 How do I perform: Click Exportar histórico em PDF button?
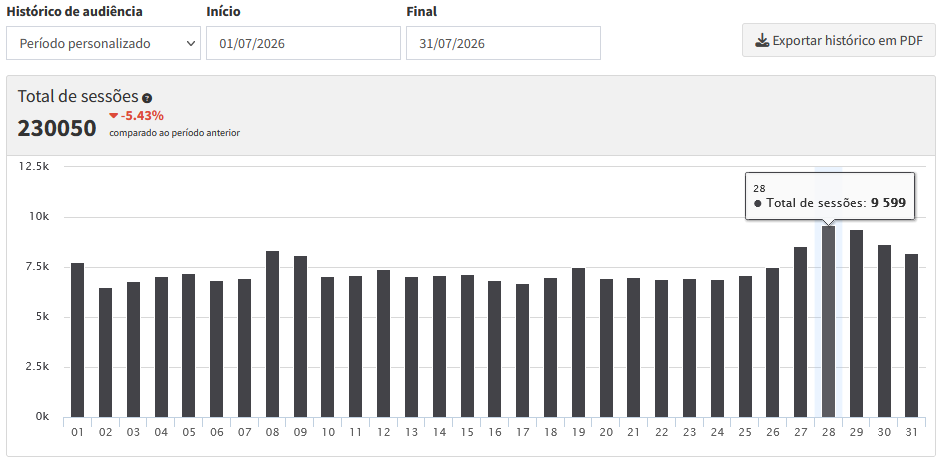pos(839,40)
